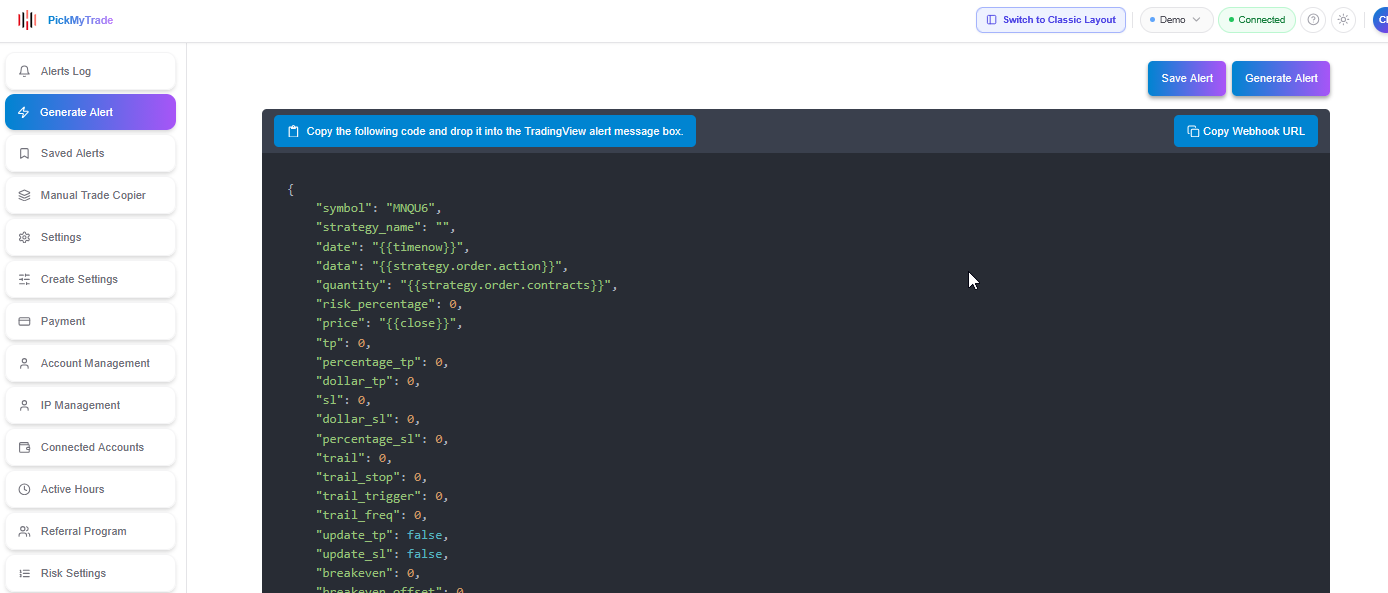Open Risk Settings page

[90, 573]
